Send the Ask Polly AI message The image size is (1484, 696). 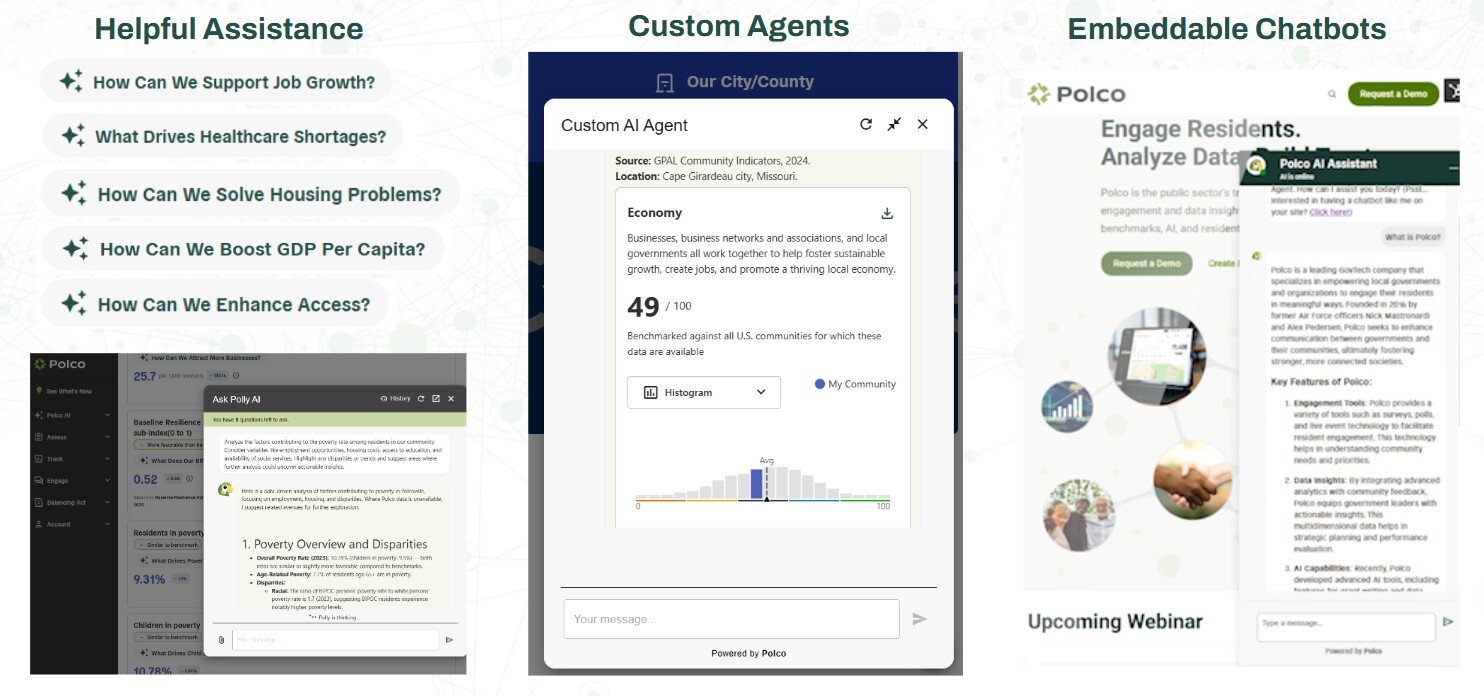pyautogui.click(x=449, y=640)
